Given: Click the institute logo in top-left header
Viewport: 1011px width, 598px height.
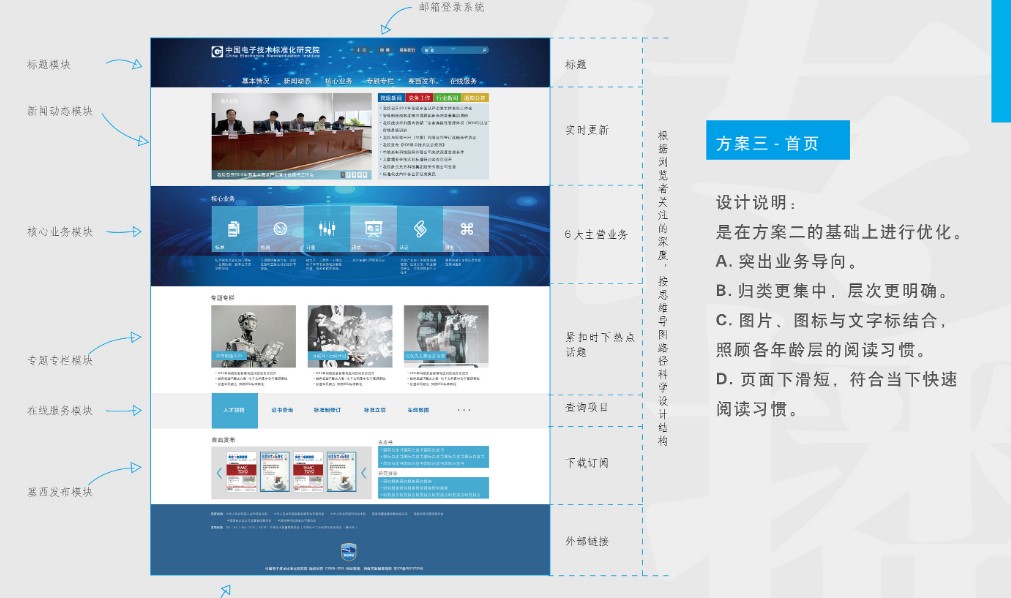Looking at the screenshot, I should pos(215,51).
